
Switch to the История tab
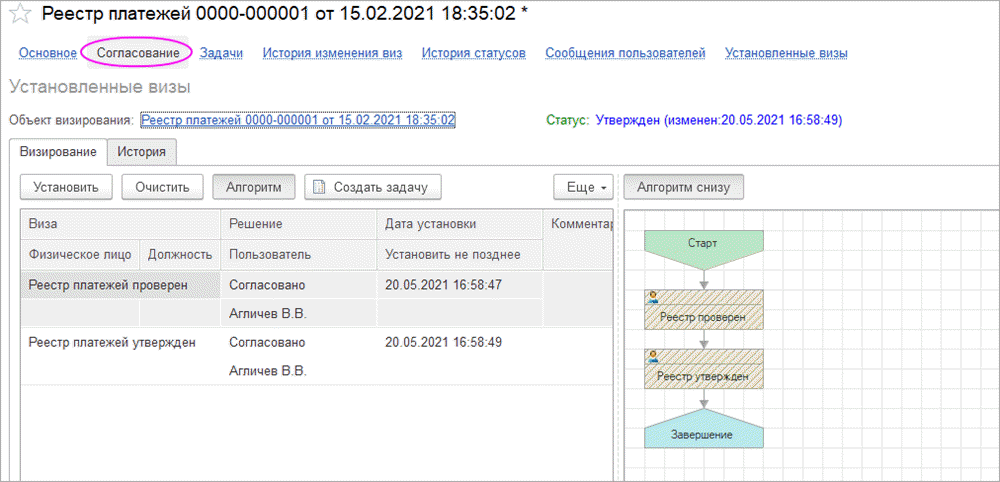[x=142, y=151]
